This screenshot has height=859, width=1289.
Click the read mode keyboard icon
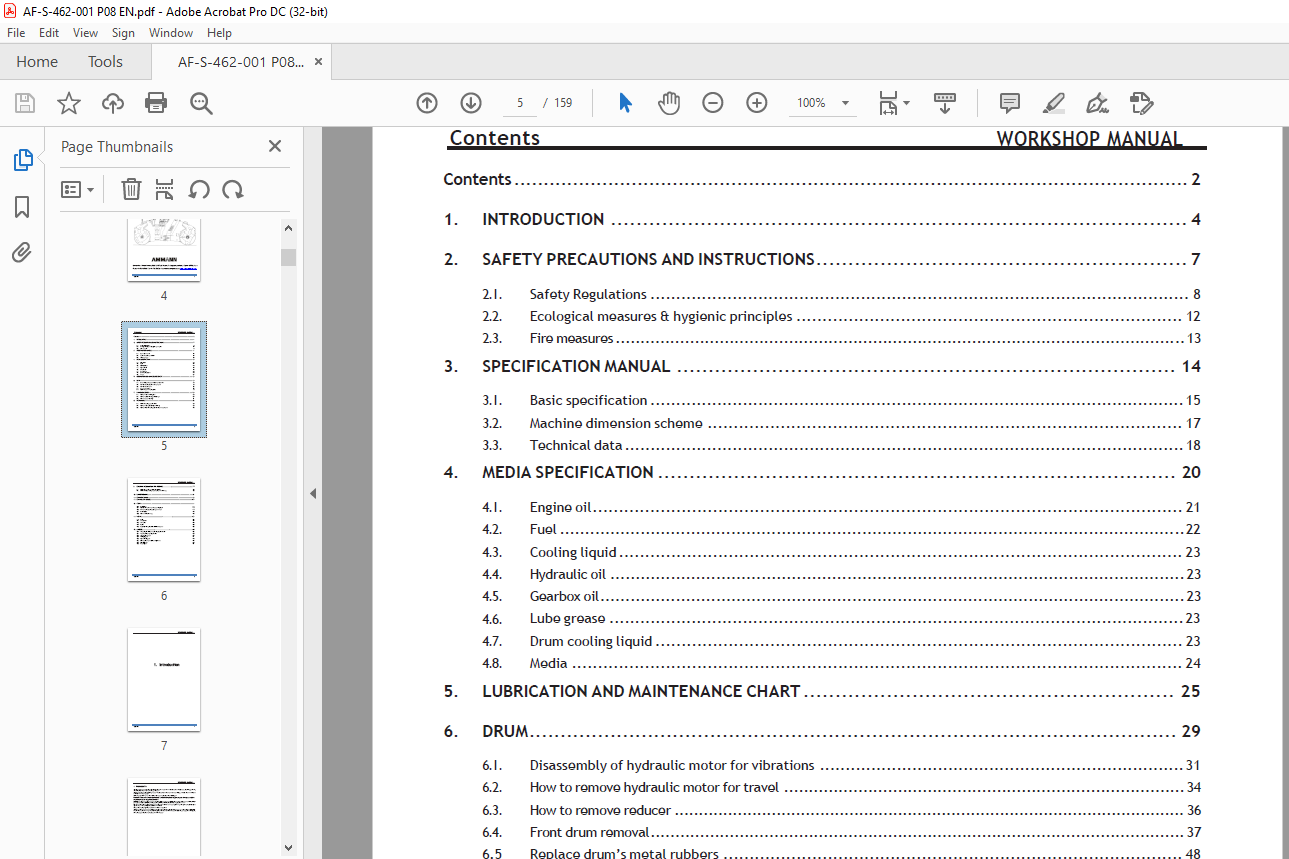coord(945,103)
